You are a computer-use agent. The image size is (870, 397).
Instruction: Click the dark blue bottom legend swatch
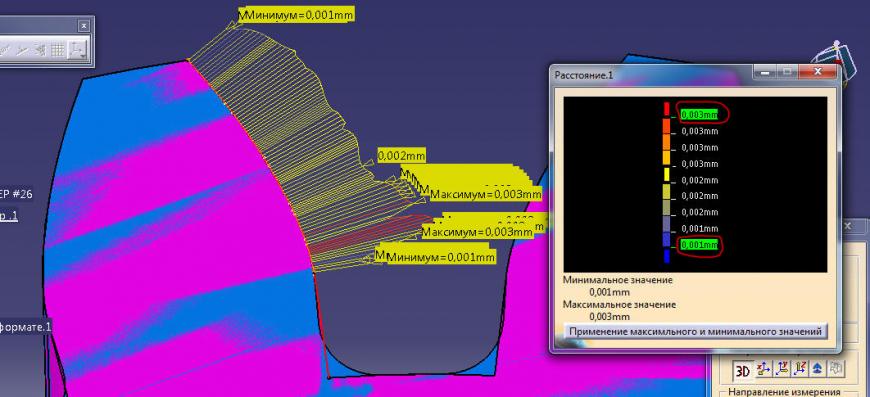(667, 256)
